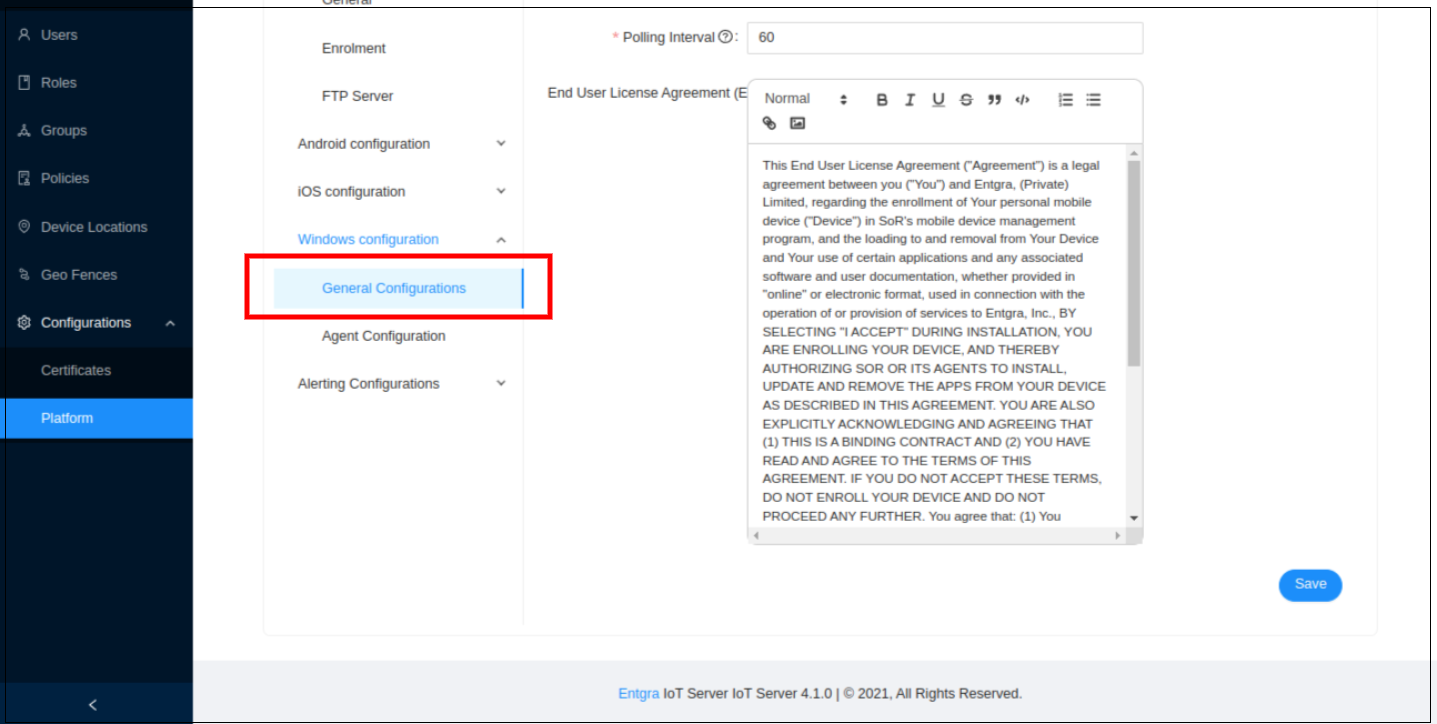Viewport: 1437px width, 724px height.
Task: Expand the Alerting Configurations section
Action: click(x=369, y=383)
